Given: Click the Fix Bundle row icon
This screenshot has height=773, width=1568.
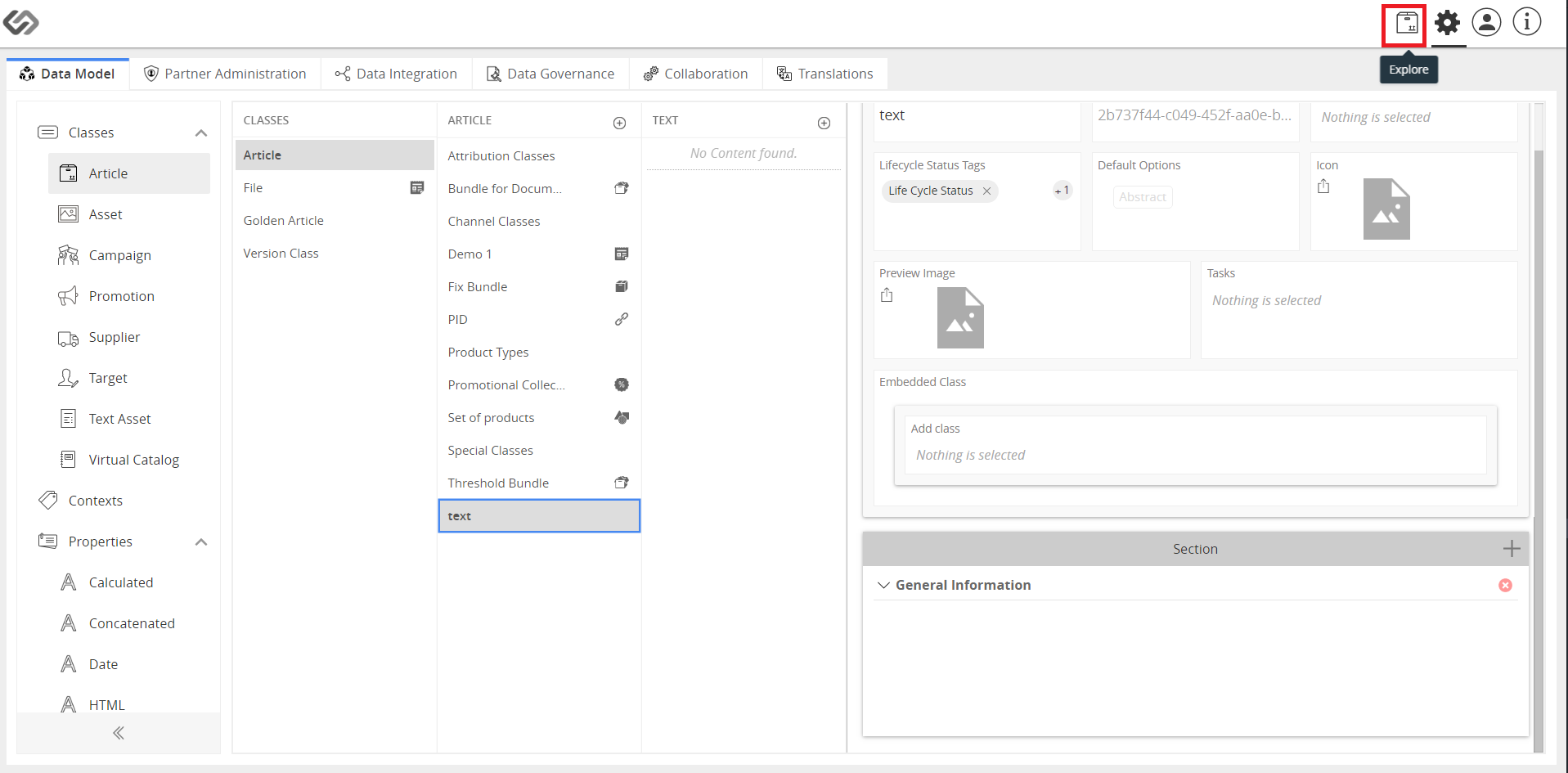Looking at the screenshot, I should [622, 286].
